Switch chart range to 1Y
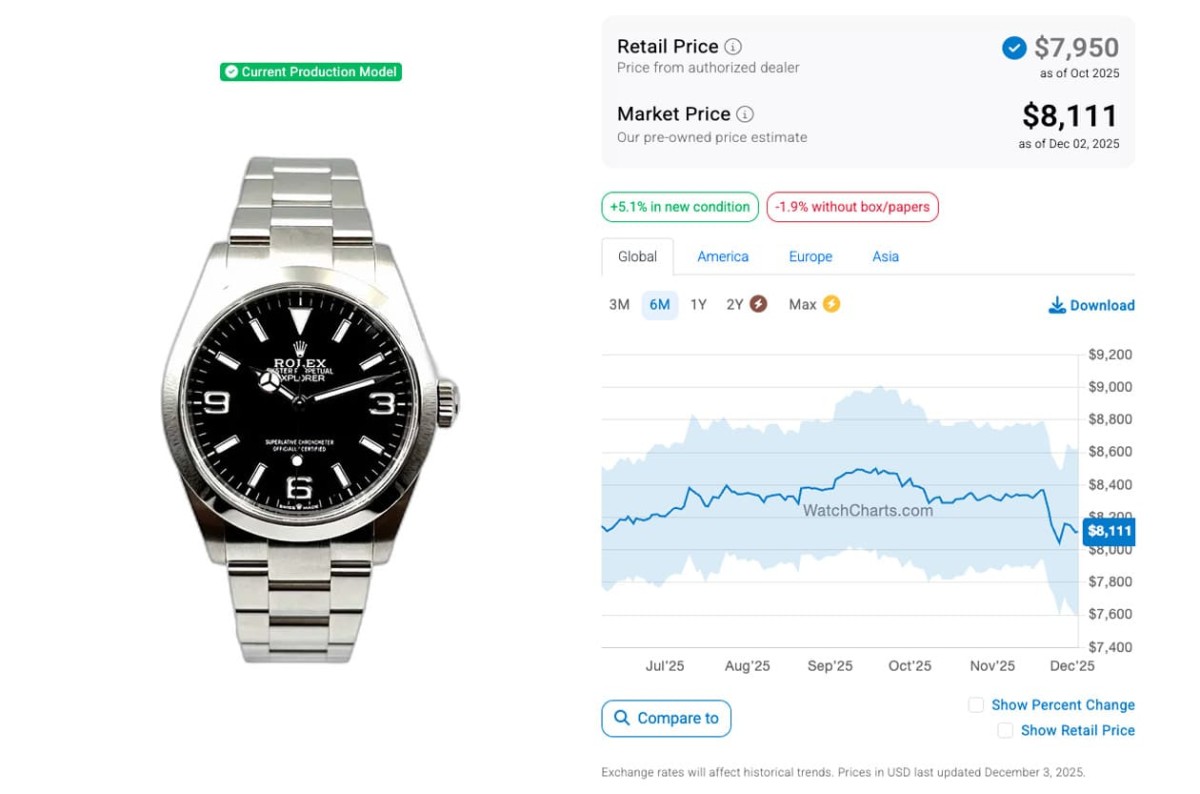 pos(698,305)
